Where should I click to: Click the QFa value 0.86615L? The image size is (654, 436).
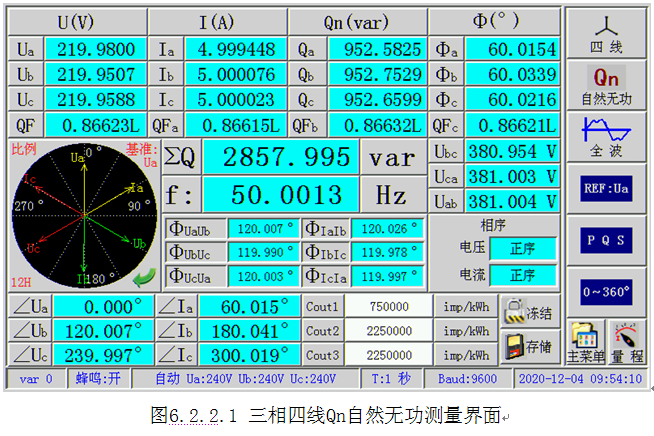coord(236,125)
